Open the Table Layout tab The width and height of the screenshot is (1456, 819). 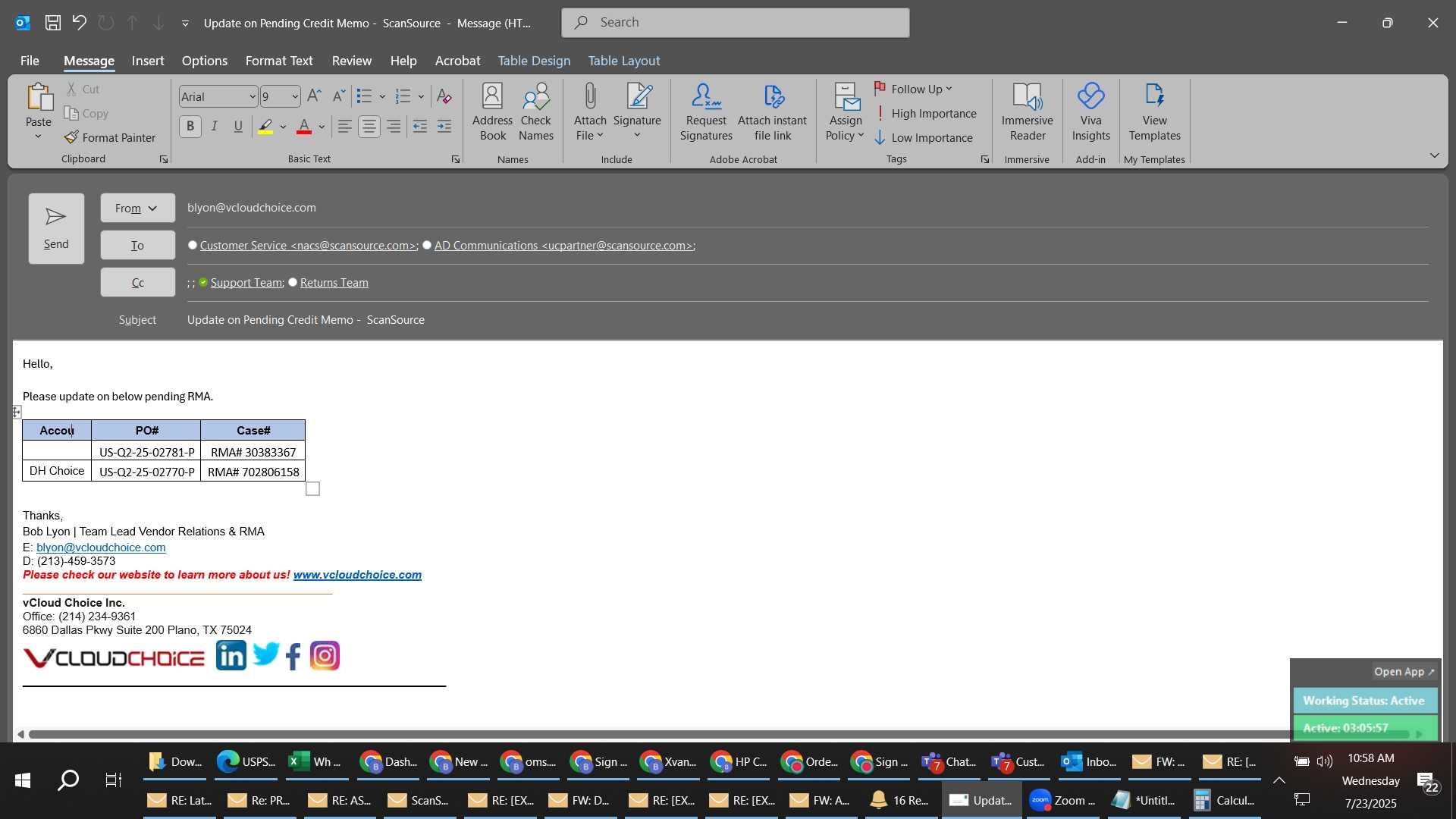pyautogui.click(x=624, y=61)
